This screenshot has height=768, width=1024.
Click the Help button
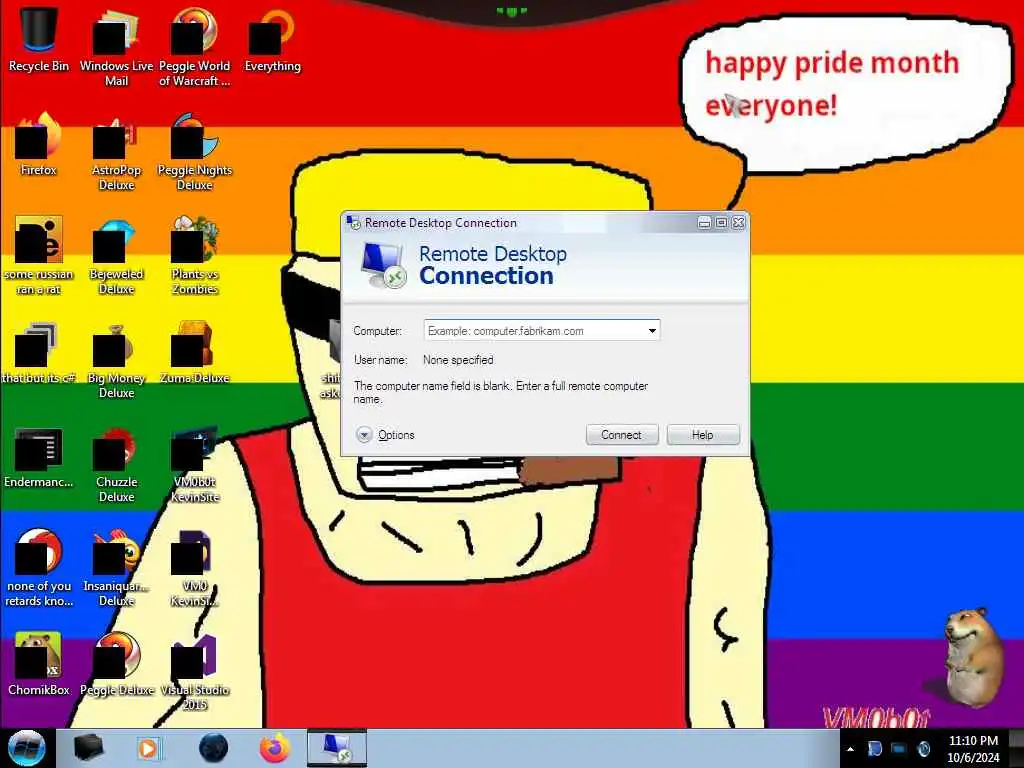pos(703,435)
